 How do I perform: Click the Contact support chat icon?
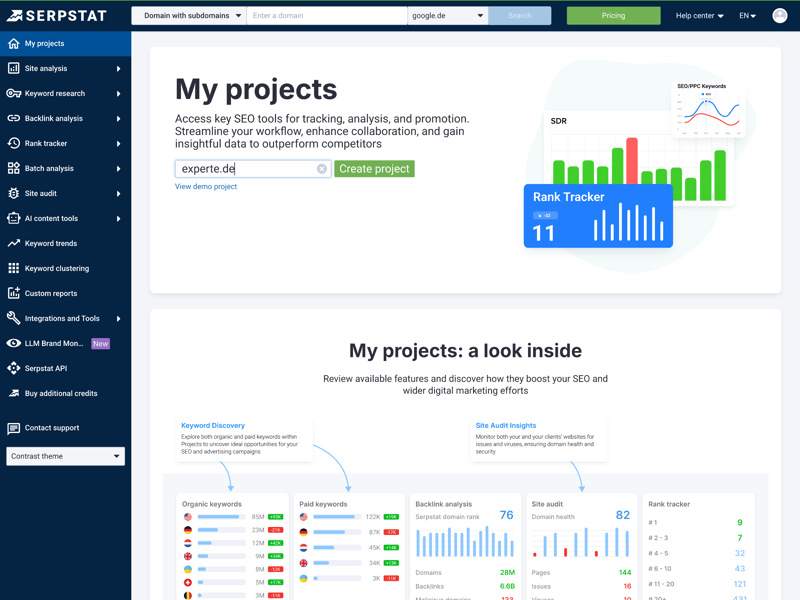pyautogui.click(x=14, y=428)
